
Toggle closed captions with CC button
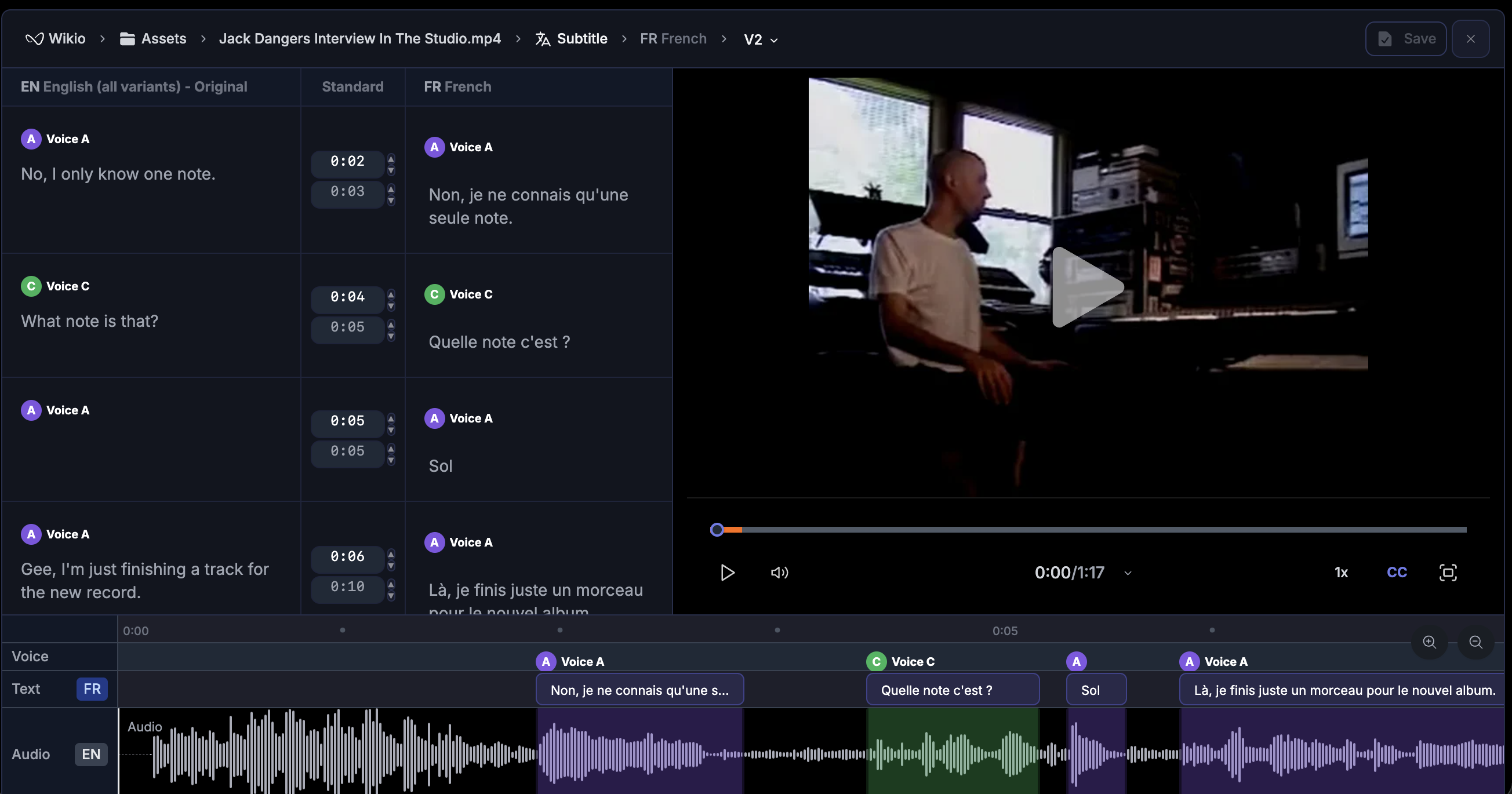pos(1397,572)
